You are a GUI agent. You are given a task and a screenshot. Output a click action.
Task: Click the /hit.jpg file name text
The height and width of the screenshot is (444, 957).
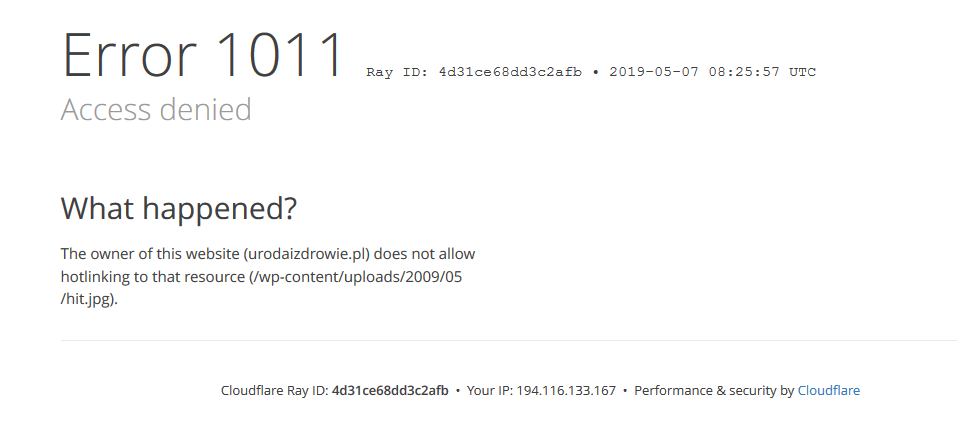click(x=87, y=298)
